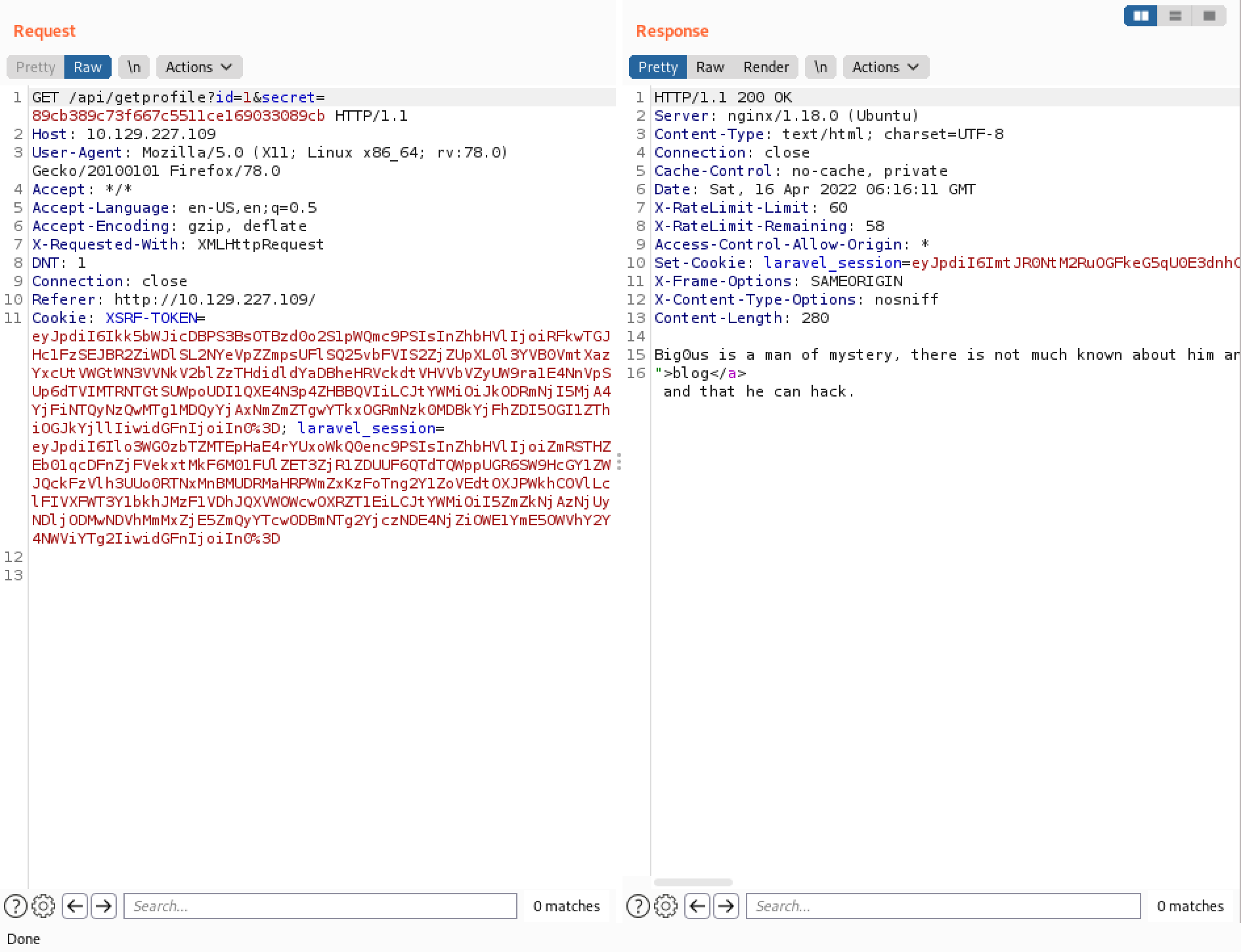
Task: Switch Request view to Raw tab
Action: pyautogui.click(x=87, y=67)
